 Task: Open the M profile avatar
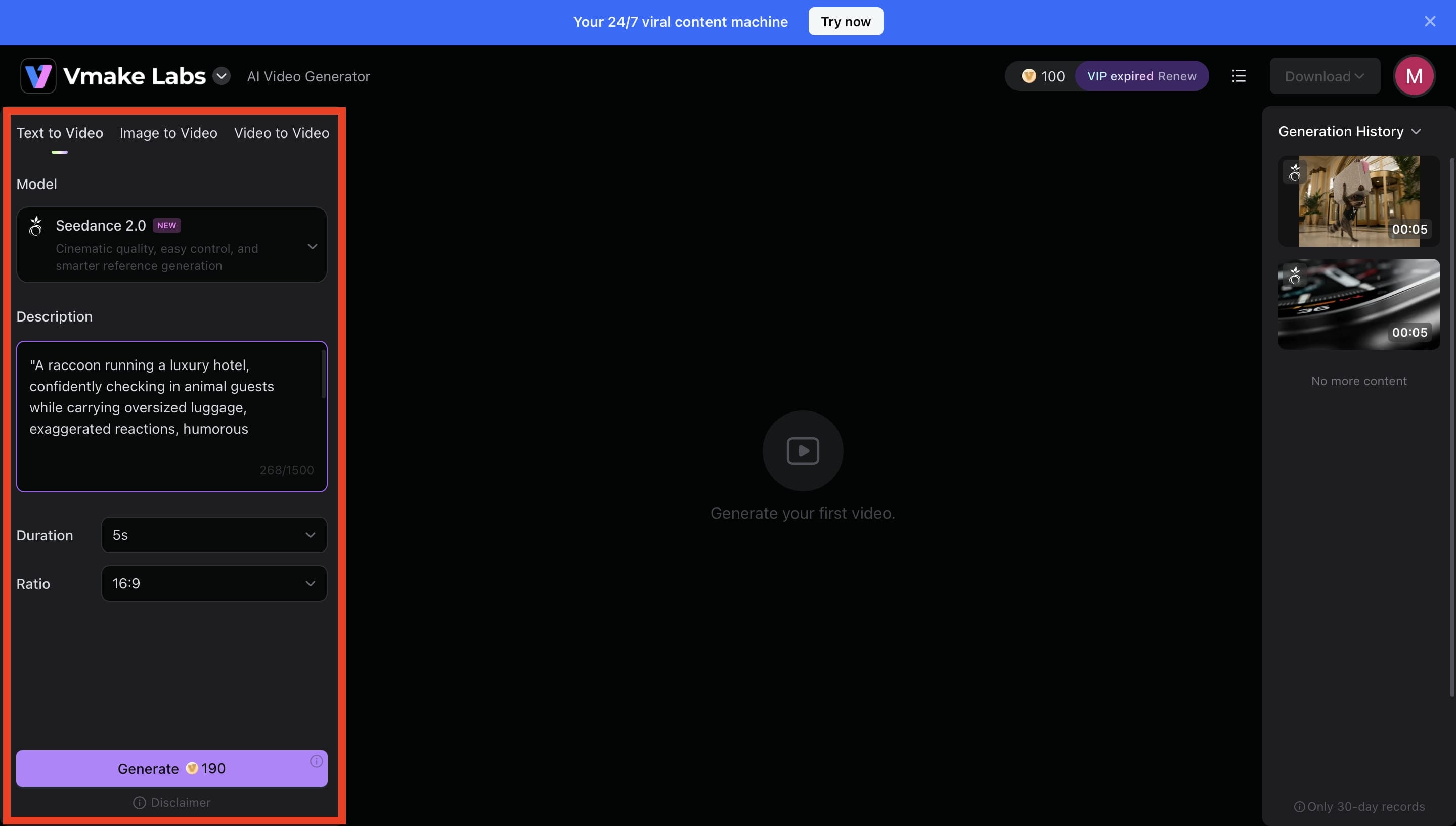(x=1414, y=76)
